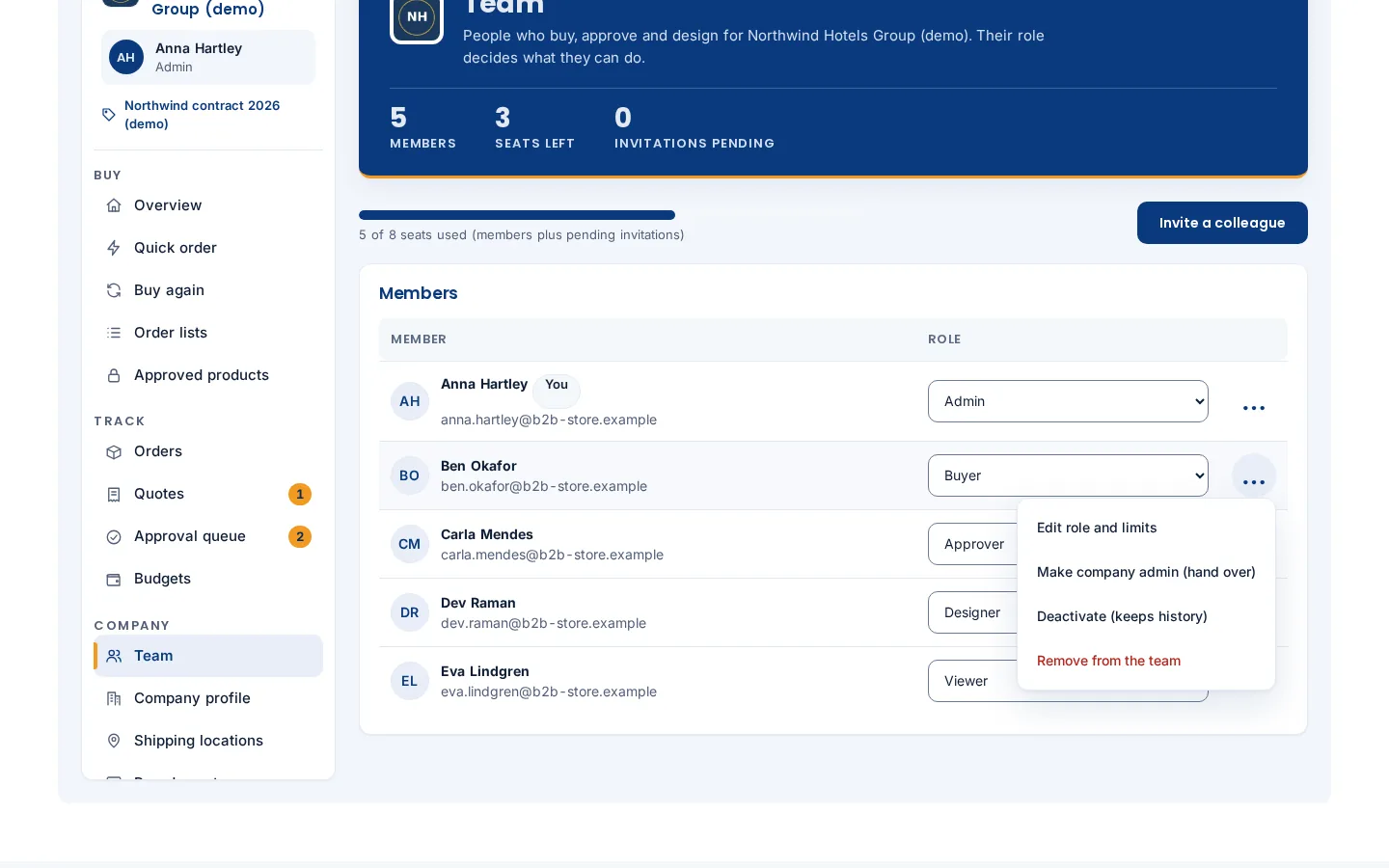This screenshot has height=868, width=1389.
Task: Select Remove from the team
Action: 1146,661
